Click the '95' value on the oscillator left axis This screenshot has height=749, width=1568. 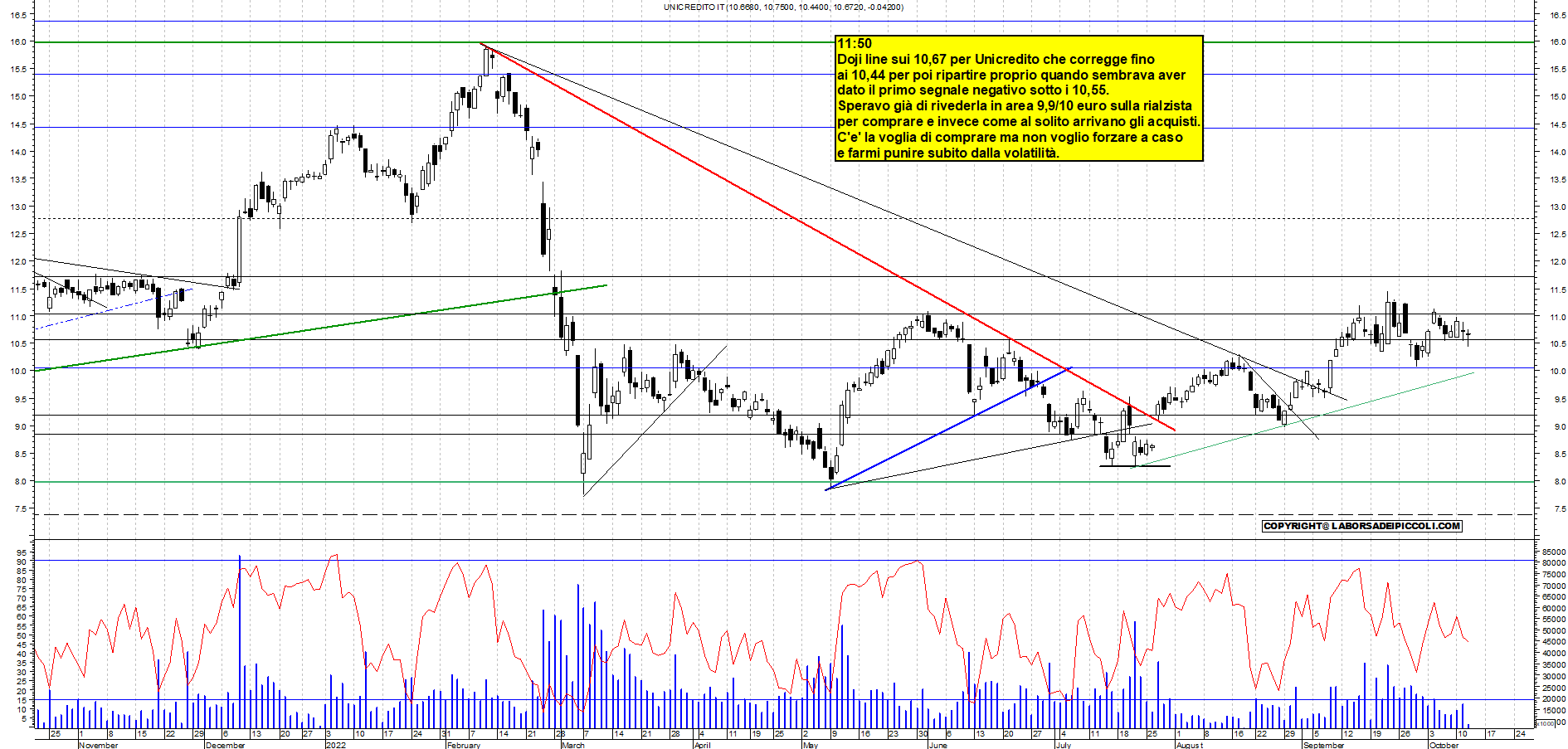pyautogui.click(x=22, y=552)
